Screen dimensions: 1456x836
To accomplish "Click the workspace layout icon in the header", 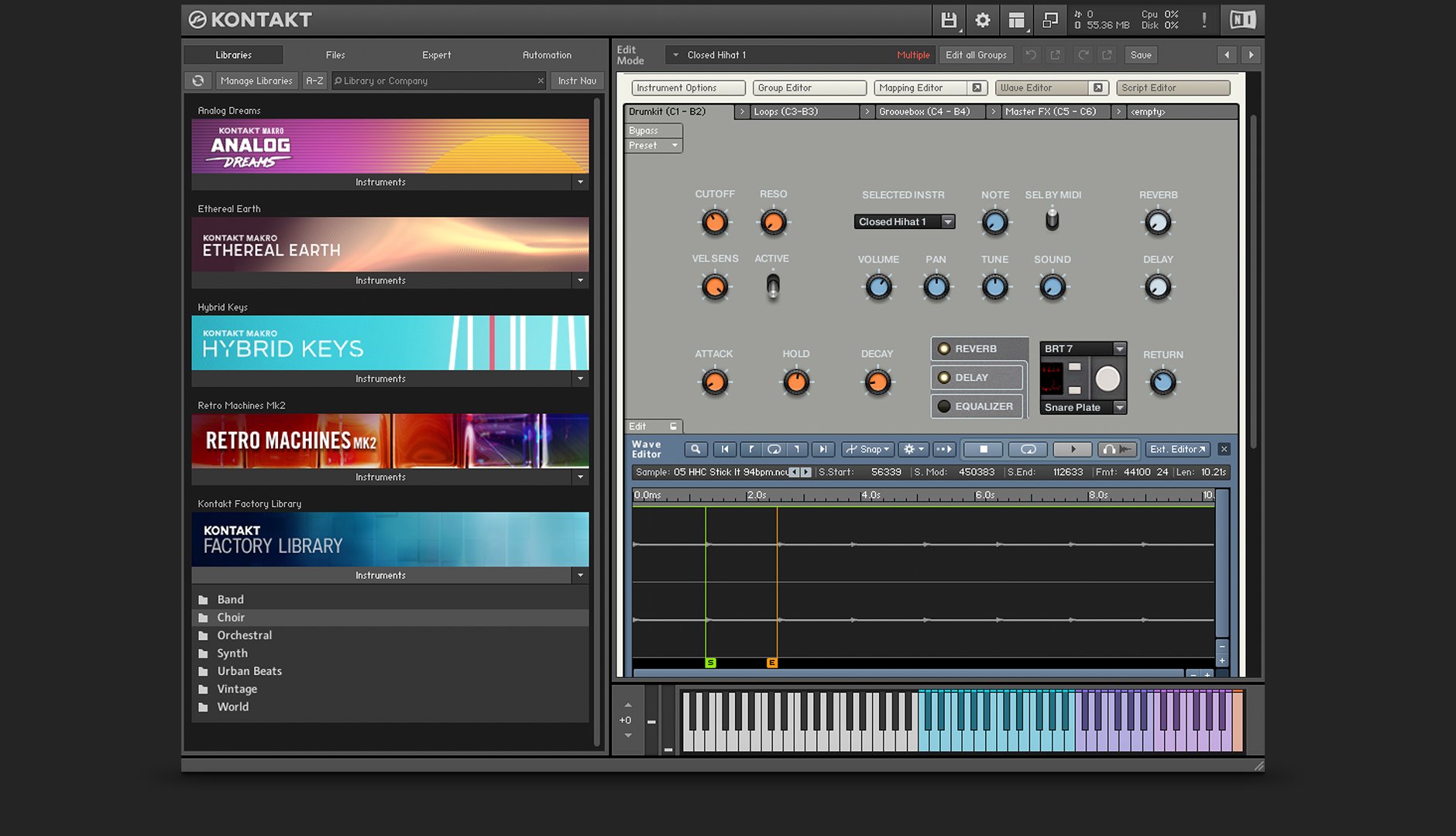I will 1016,20.
